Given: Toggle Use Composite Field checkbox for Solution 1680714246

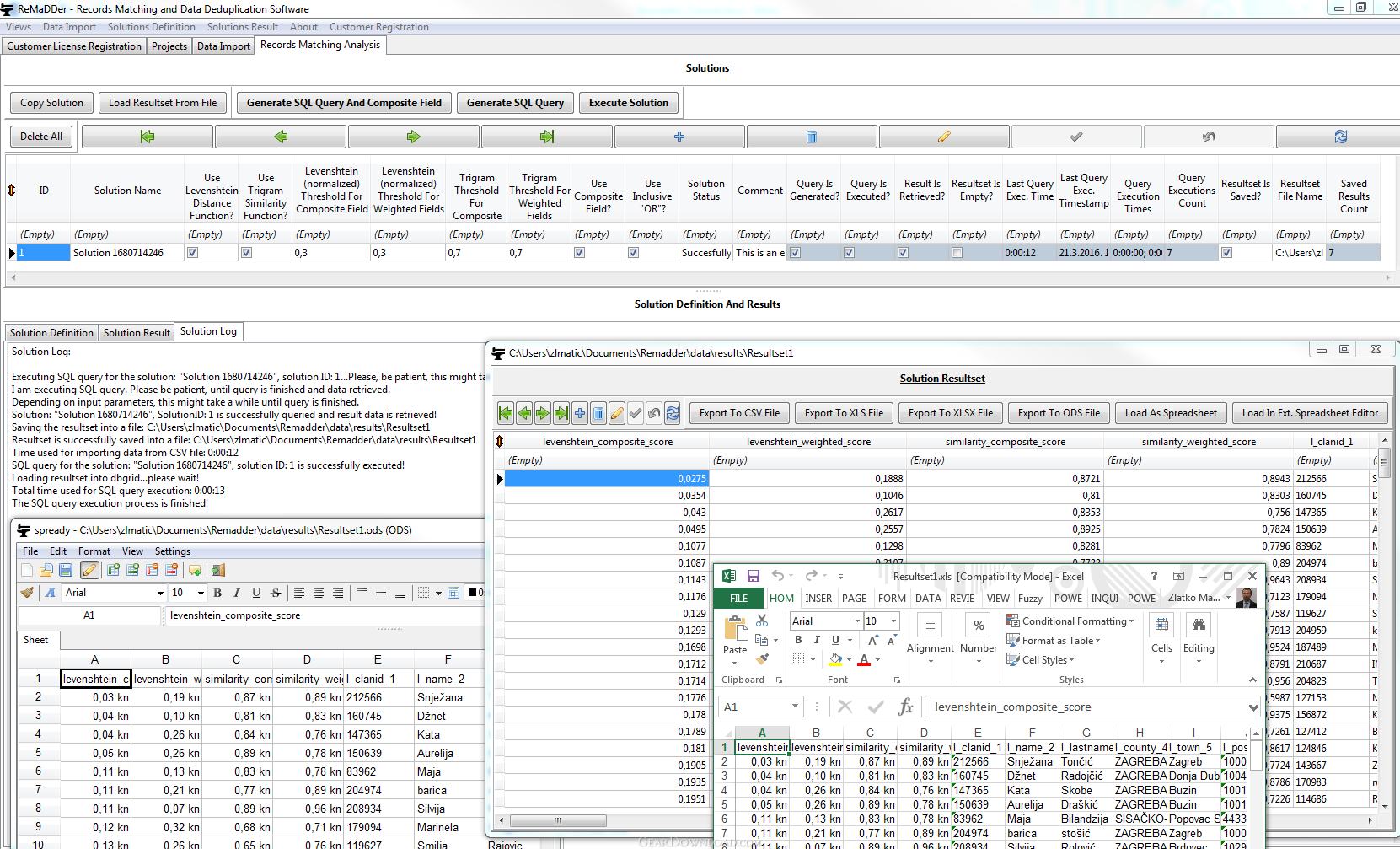Looking at the screenshot, I should coord(580,253).
